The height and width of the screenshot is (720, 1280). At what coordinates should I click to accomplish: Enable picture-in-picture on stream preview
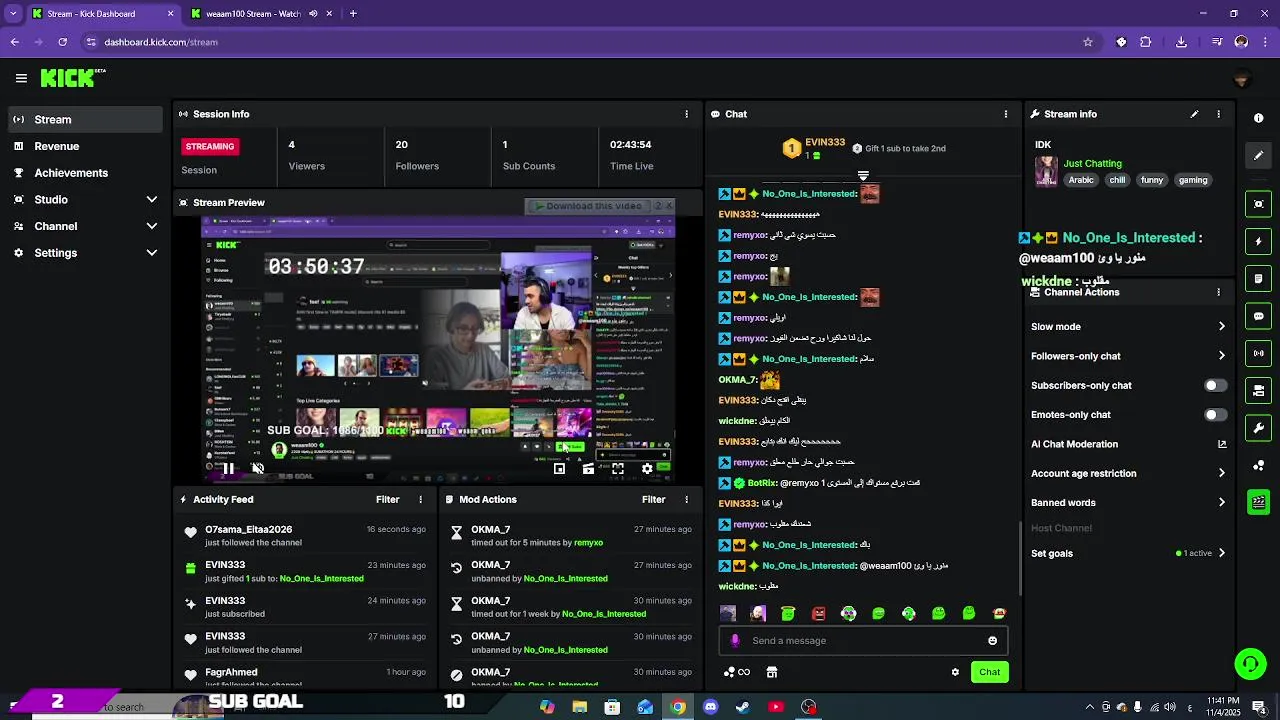(x=559, y=468)
